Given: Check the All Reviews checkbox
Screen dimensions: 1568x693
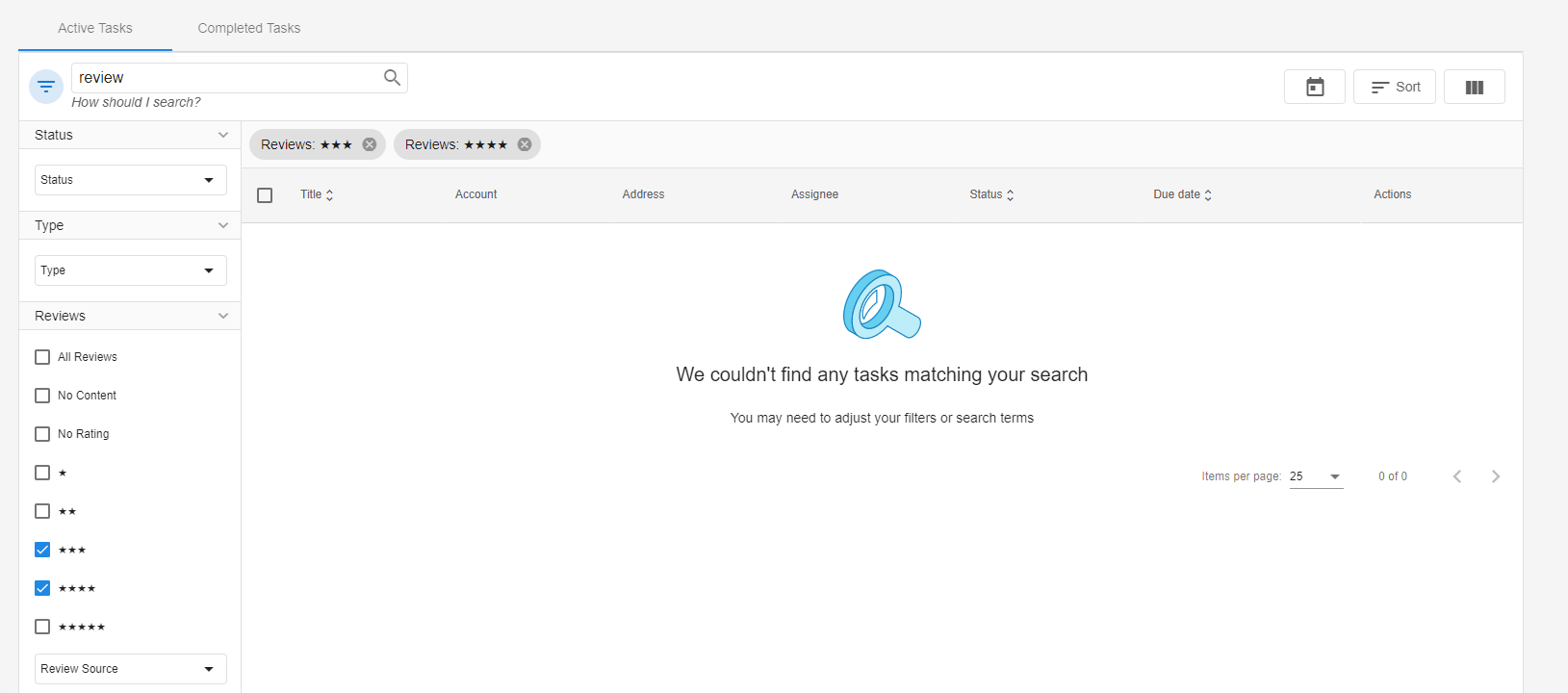Looking at the screenshot, I should pyautogui.click(x=42, y=357).
